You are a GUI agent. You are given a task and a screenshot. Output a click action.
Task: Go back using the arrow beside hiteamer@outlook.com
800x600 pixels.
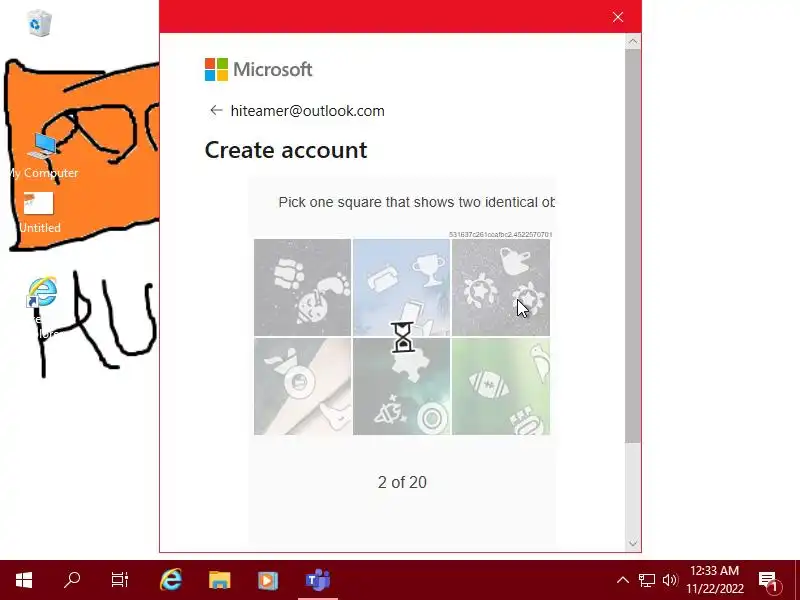(x=216, y=110)
